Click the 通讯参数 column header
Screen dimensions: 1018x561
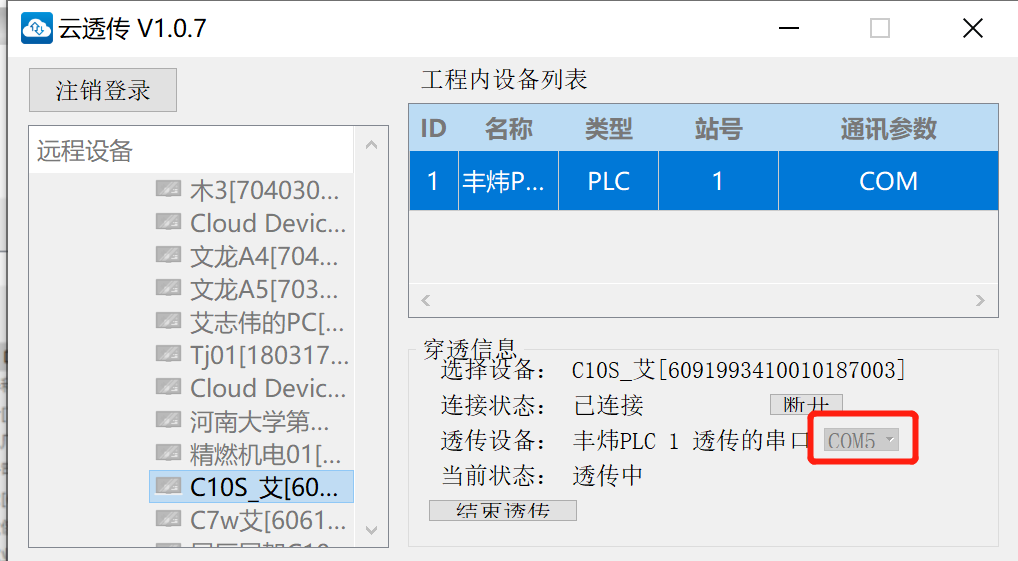tap(888, 128)
